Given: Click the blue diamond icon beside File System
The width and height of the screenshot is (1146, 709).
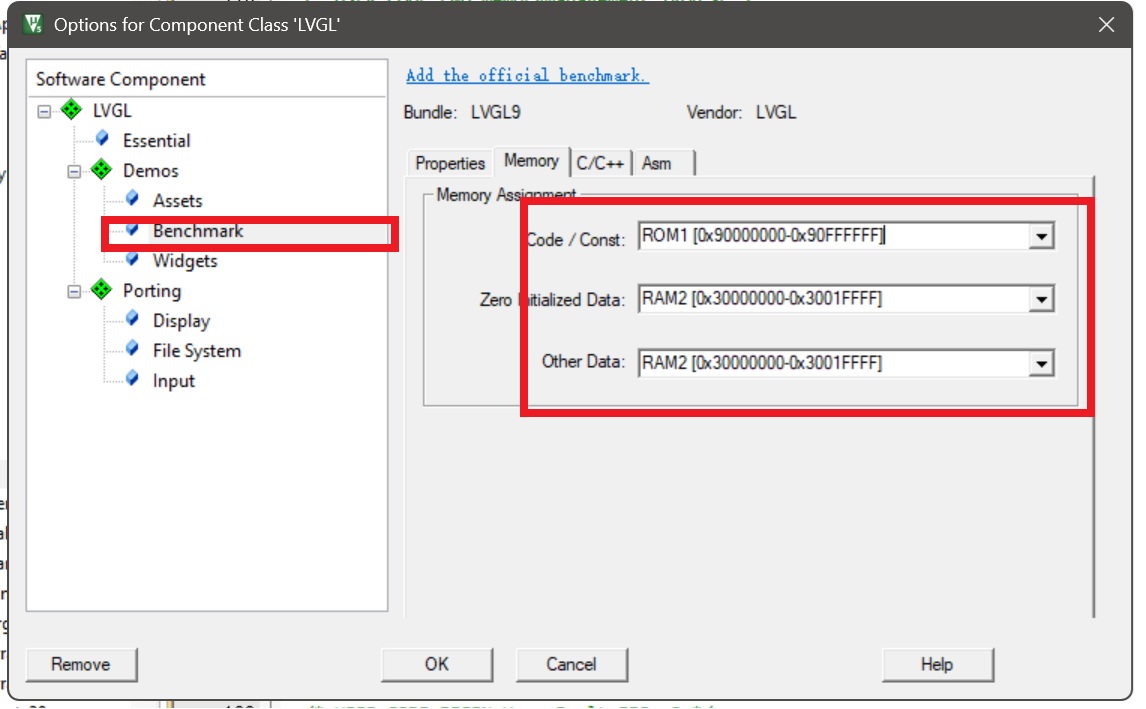Looking at the screenshot, I should 132,349.
